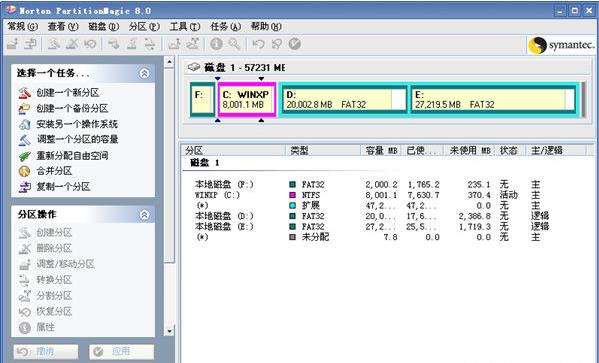Click the orange icon beside 合并分区
This screenshot has width=599, height=363.
click(x=24, y=171)
